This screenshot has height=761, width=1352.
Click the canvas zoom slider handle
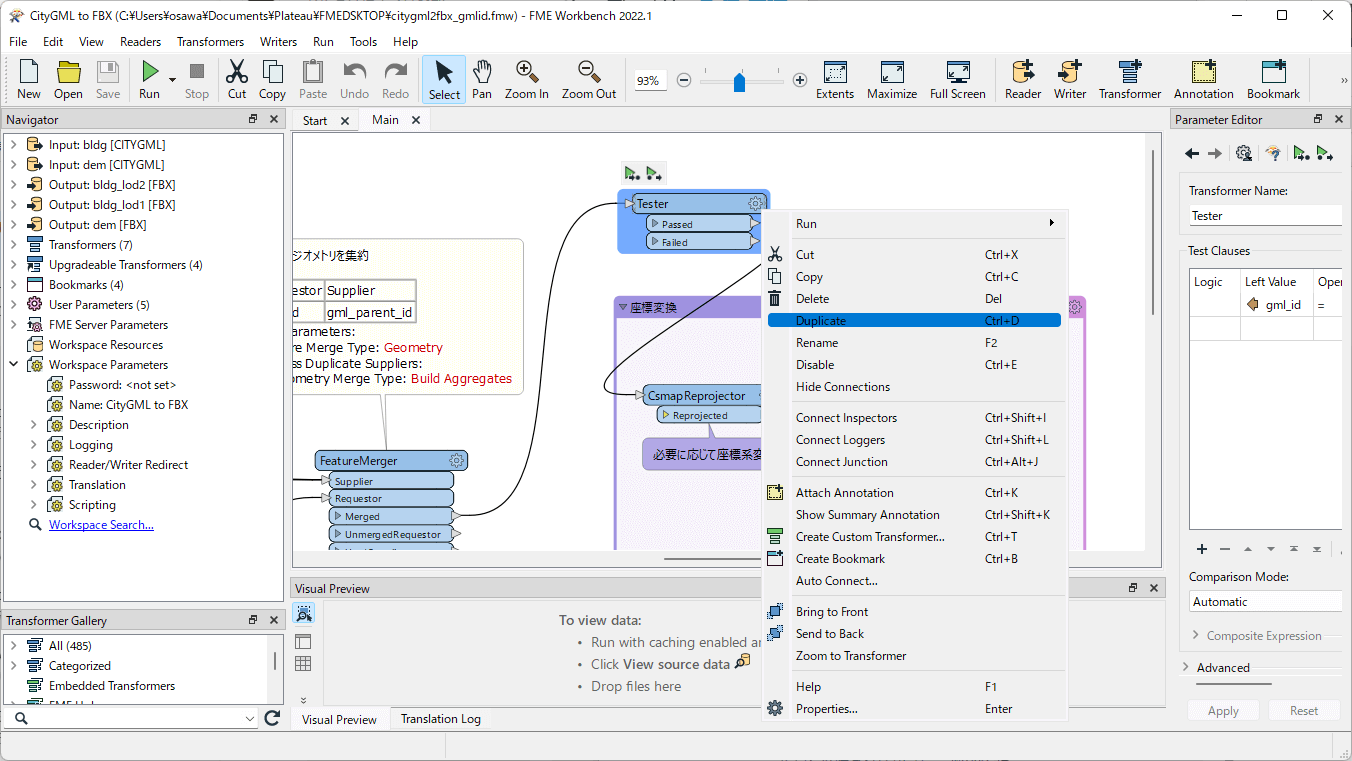[x=740, y=81]
